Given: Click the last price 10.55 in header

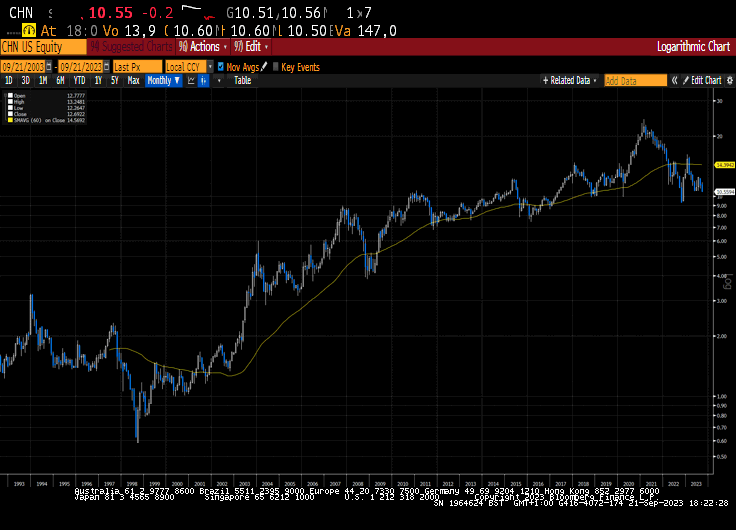Looking at the screenshot, I should pyautogui.click(x=111, y=13).
